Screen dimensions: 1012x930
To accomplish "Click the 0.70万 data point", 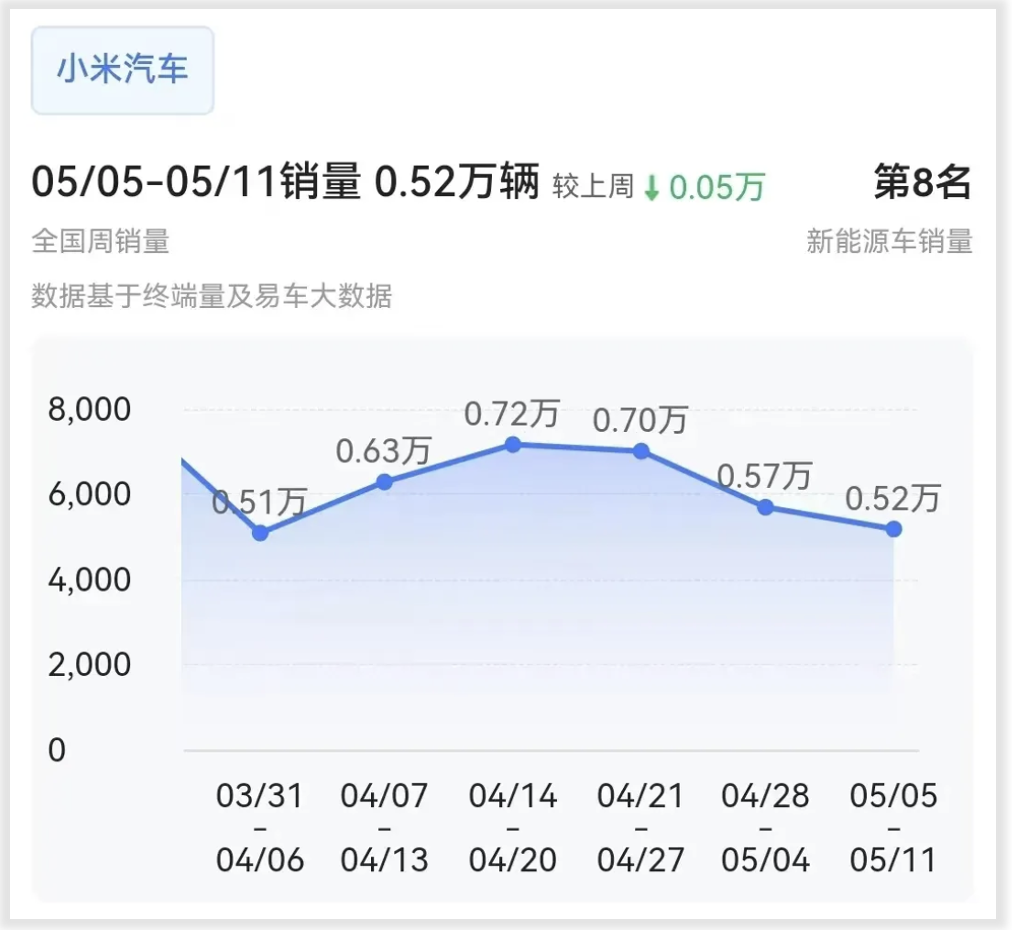I will pos(640,452).
